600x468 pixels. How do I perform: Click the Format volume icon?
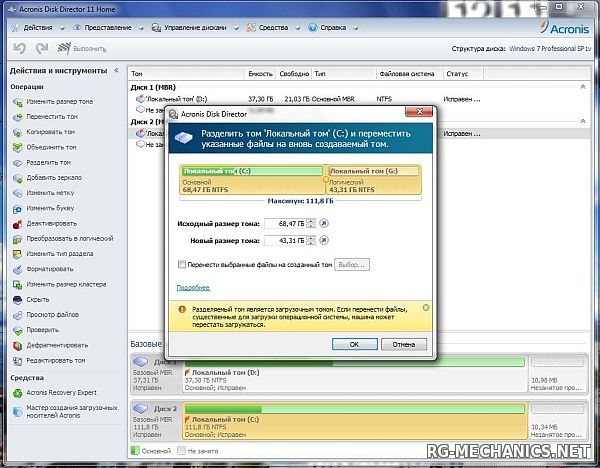[x=18, y=269]
